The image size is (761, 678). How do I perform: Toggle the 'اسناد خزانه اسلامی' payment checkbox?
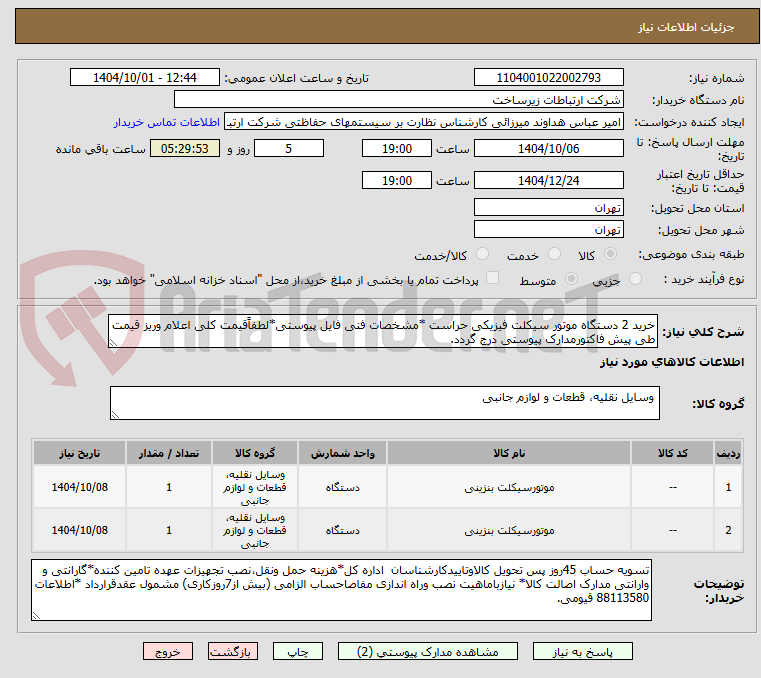(492, 278)
